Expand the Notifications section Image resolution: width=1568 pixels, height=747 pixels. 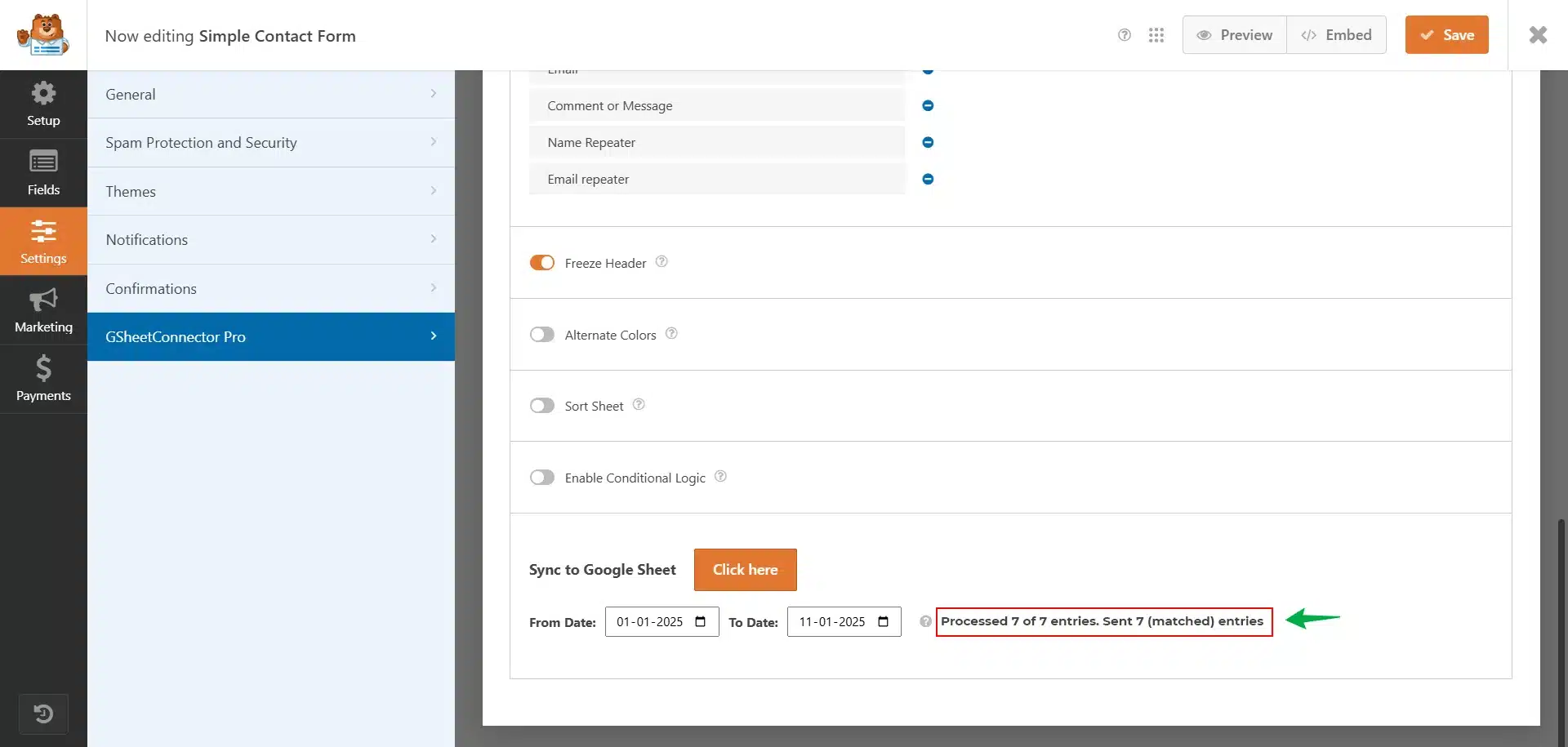coord(270,239)
